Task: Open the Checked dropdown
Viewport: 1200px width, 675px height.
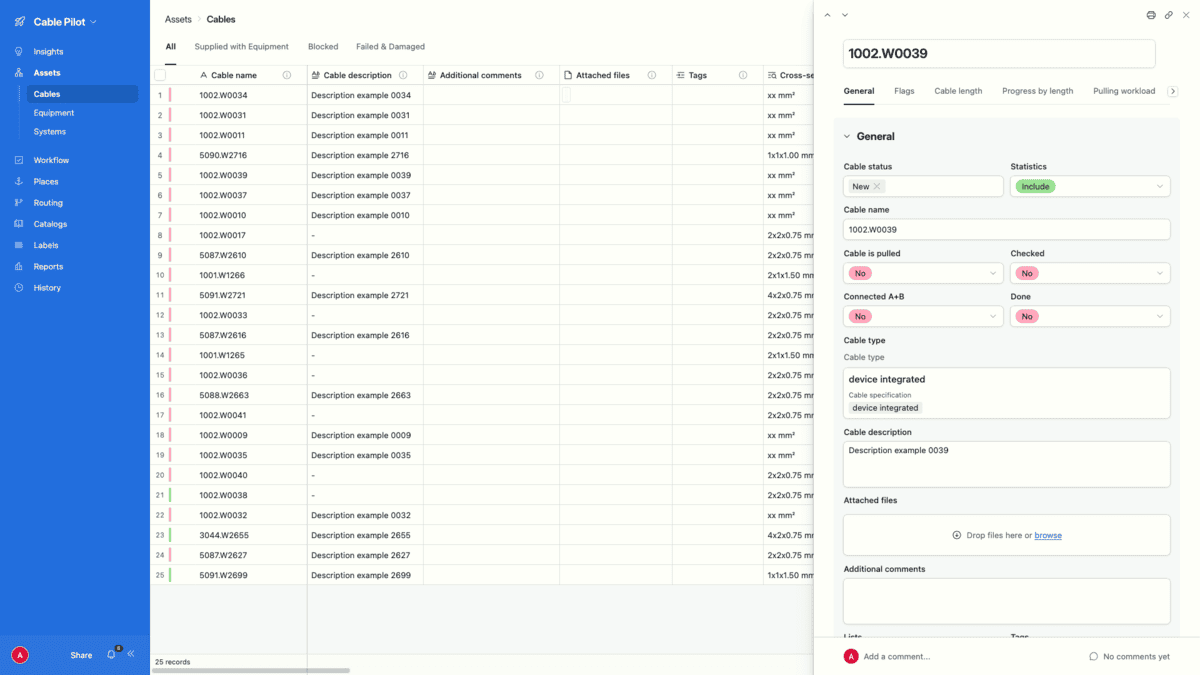Action: (x=1090, y=273)
